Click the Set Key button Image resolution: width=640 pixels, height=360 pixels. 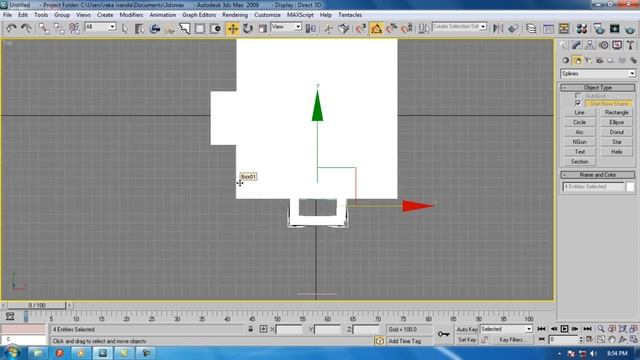tap(467, 340)
